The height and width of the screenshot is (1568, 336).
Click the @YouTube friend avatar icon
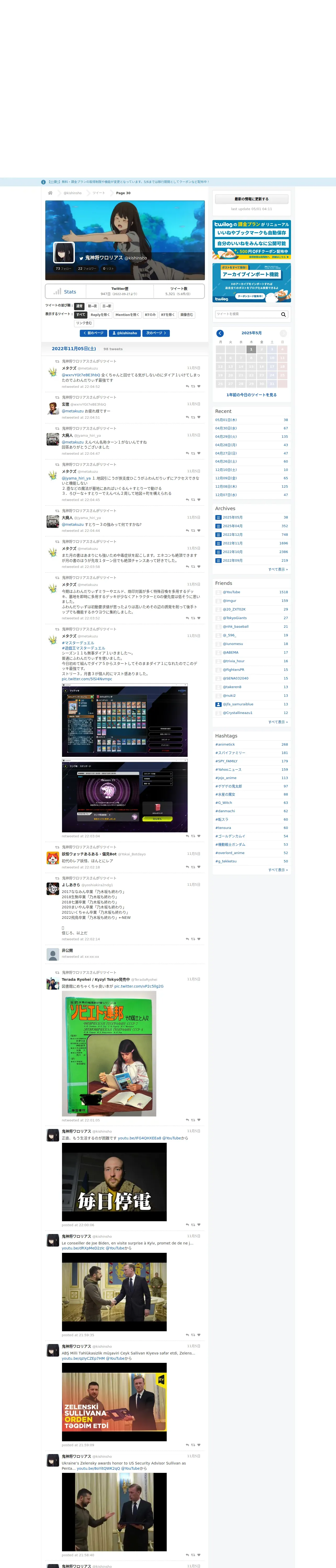[x=218, y=592]
